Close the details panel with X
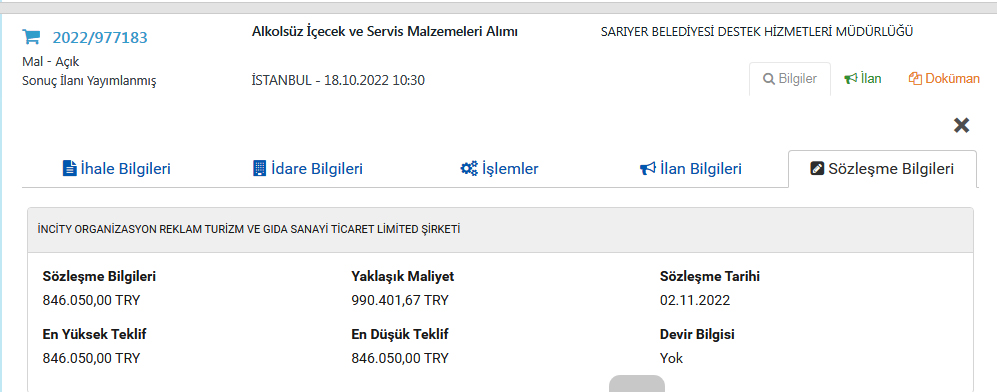This screenshot has width=997, height=392. (961, 125)
